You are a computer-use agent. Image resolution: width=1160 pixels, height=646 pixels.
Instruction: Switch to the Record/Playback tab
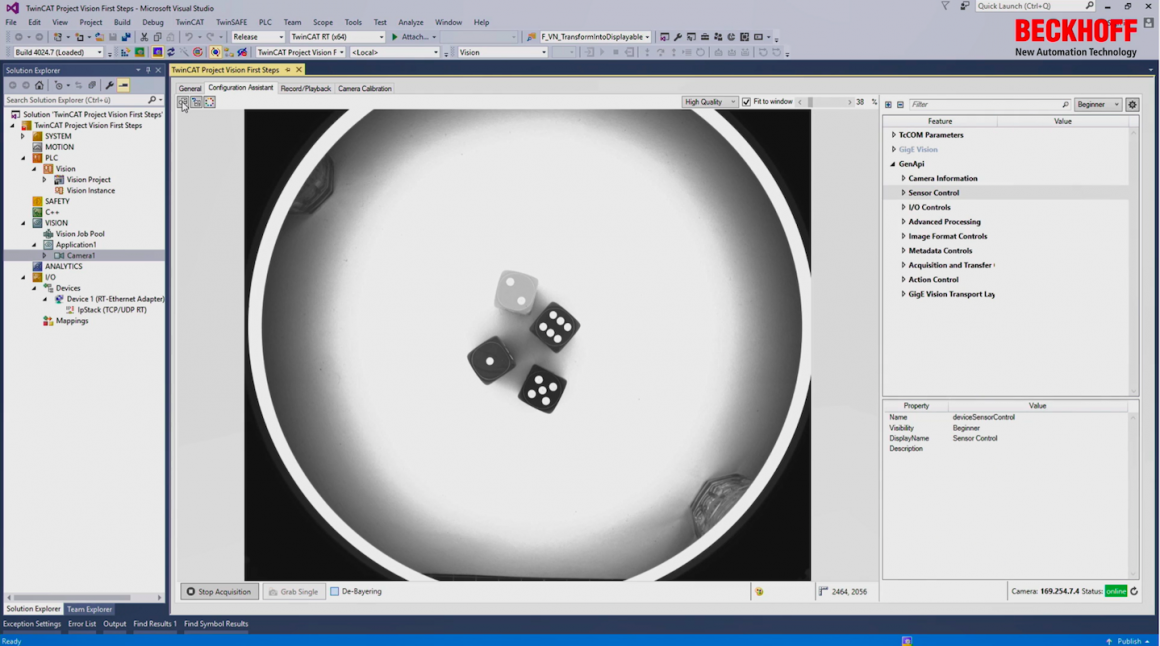306,88
